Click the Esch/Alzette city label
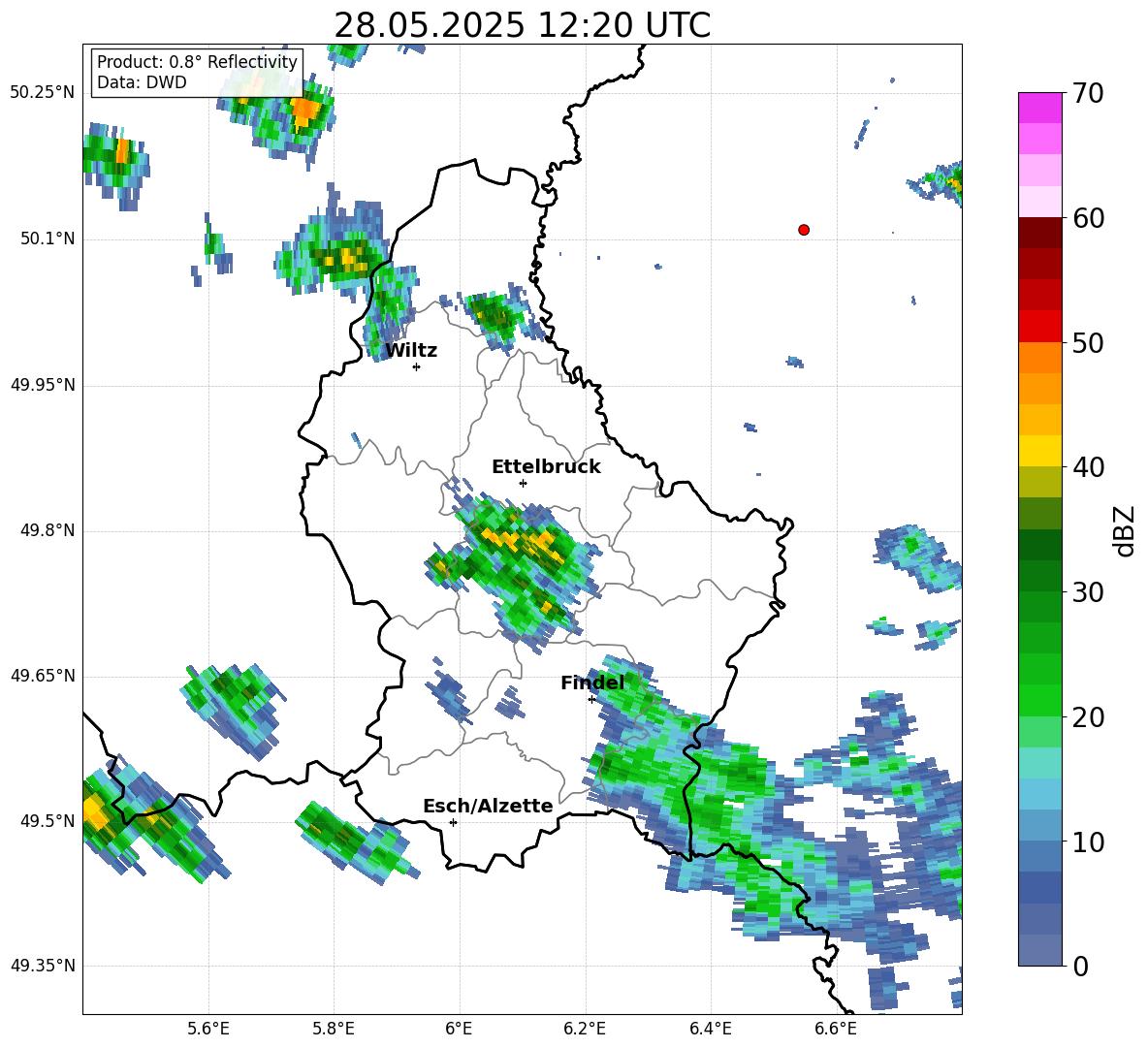 coord(488,806)
